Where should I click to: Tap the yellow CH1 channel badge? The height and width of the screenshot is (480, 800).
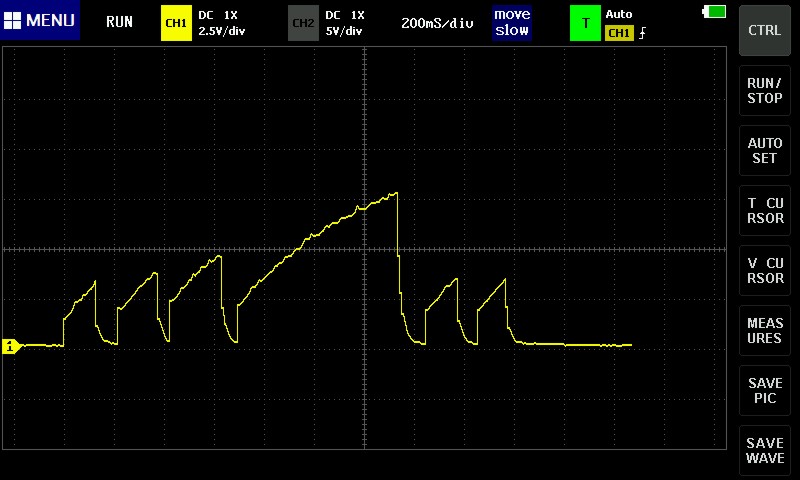click(x=176, y=22)
